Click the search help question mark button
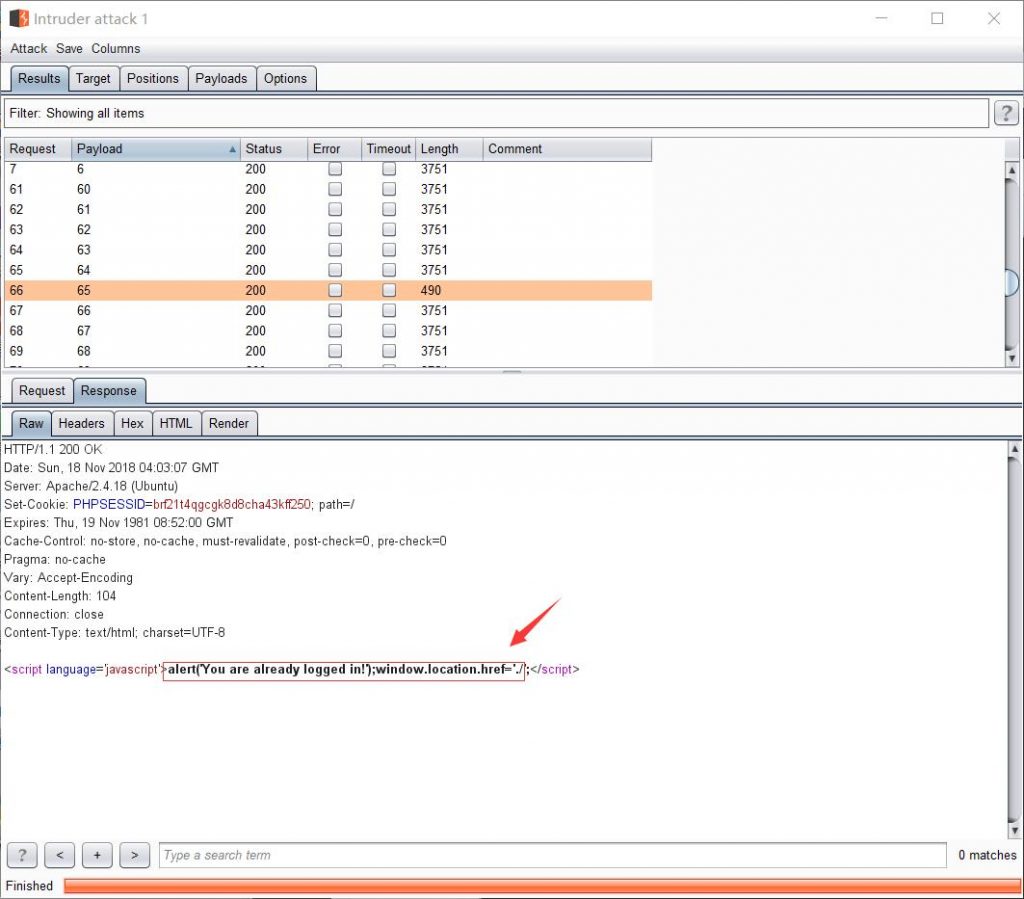The width and height of the screenshot is (1024, 899). click(x=22, y=855)
